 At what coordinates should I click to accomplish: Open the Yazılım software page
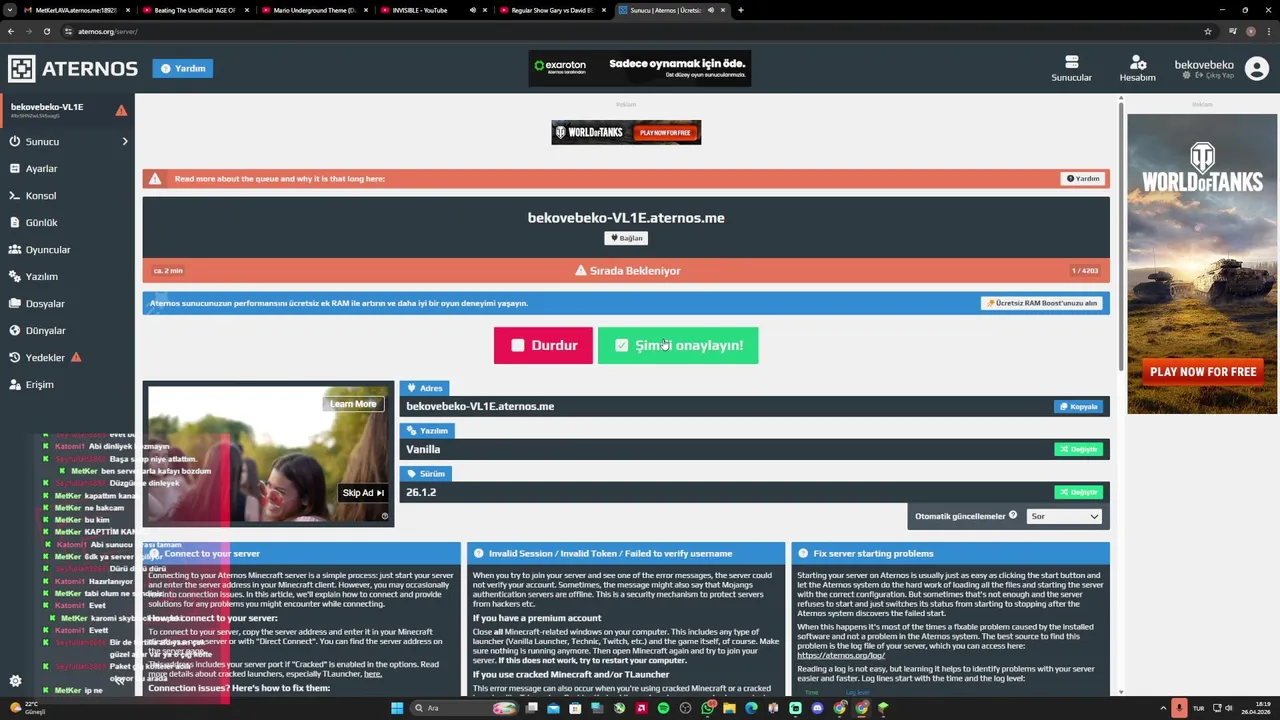point(67,276)
